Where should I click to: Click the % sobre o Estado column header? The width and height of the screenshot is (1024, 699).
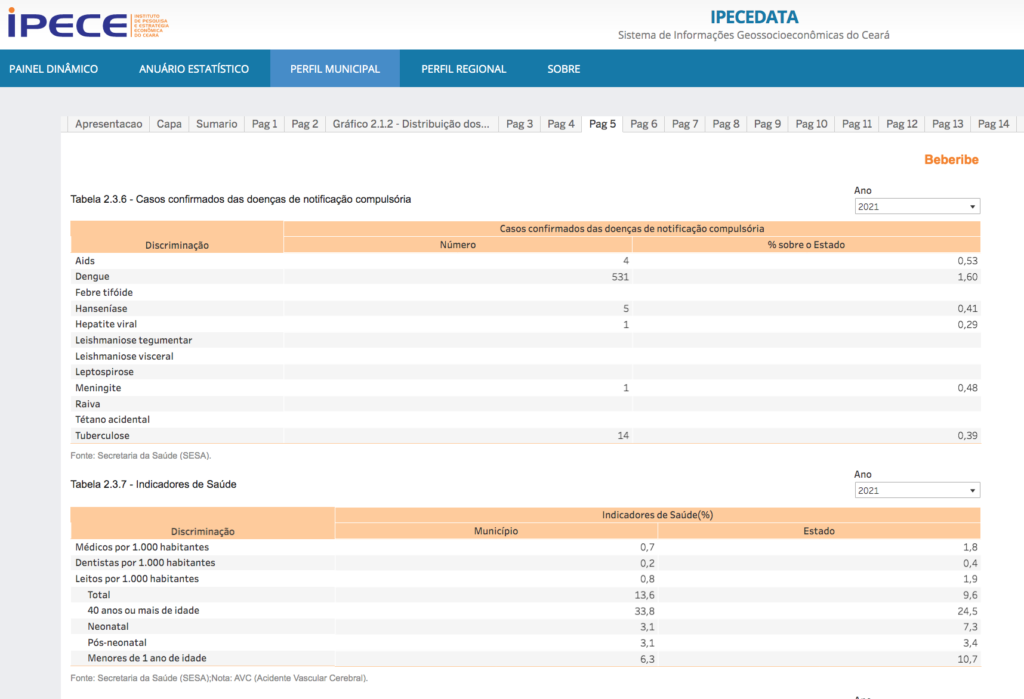[806, 245]
